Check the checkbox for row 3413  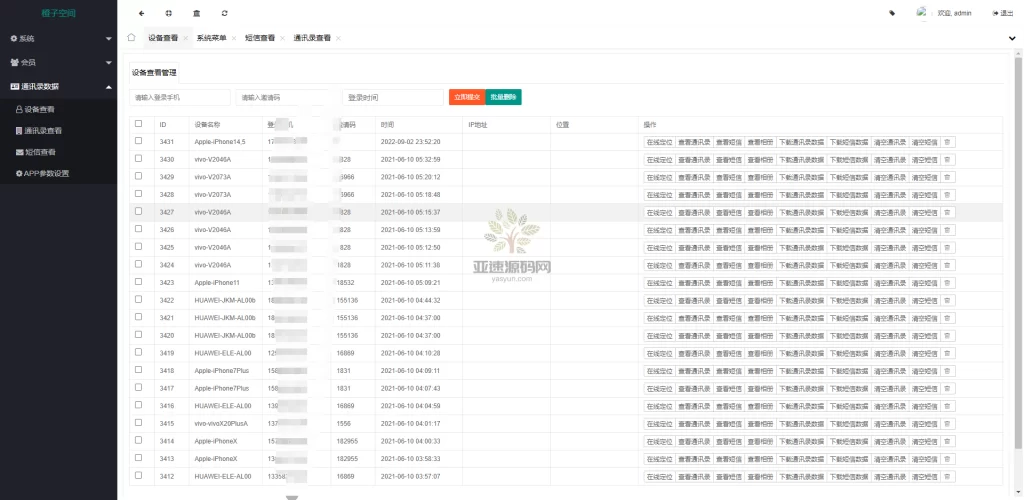[138, 458]
